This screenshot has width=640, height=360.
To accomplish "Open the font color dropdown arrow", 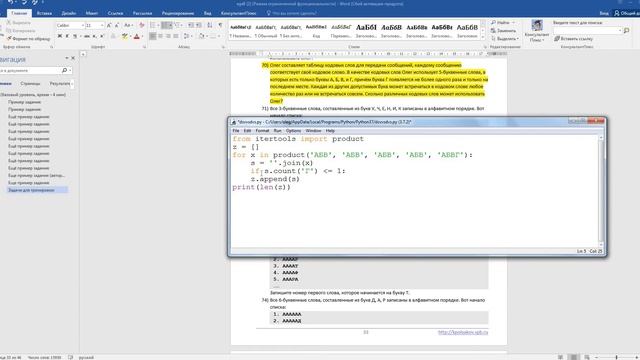I will point(142,36).
